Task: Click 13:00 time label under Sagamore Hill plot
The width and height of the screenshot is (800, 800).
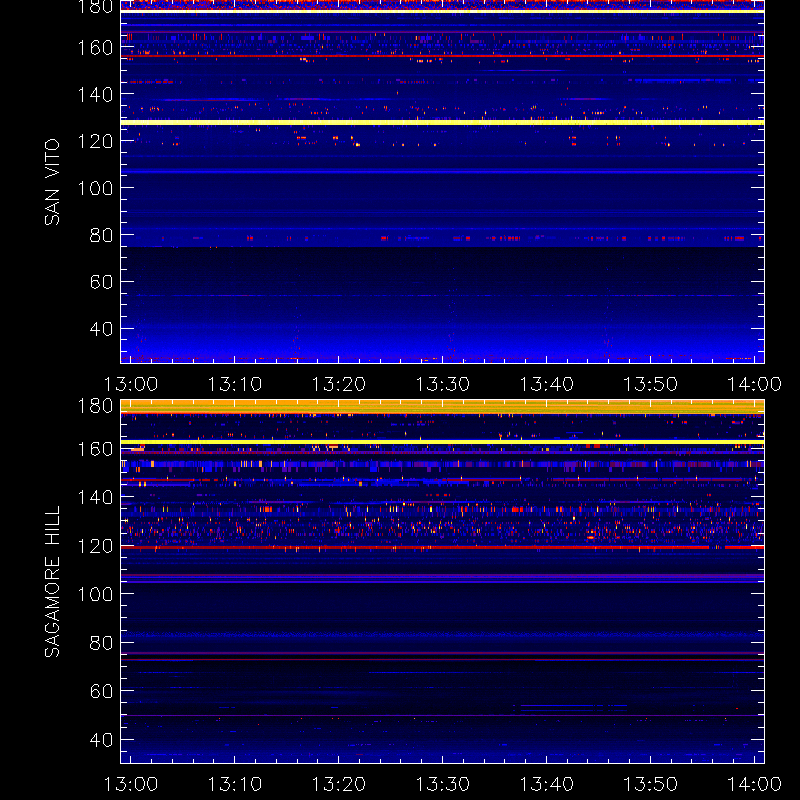Action: tap(131, 784)
